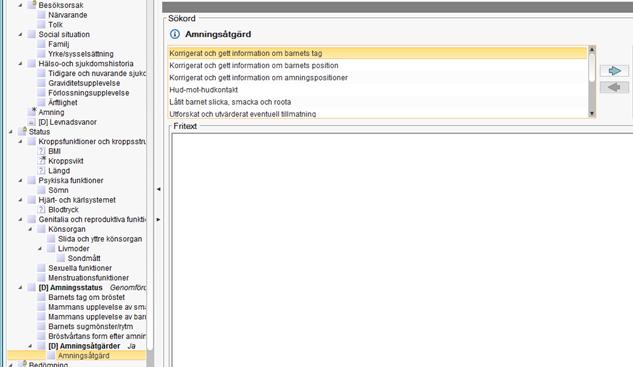Open Ärftlighet tree item

point(63,102)
